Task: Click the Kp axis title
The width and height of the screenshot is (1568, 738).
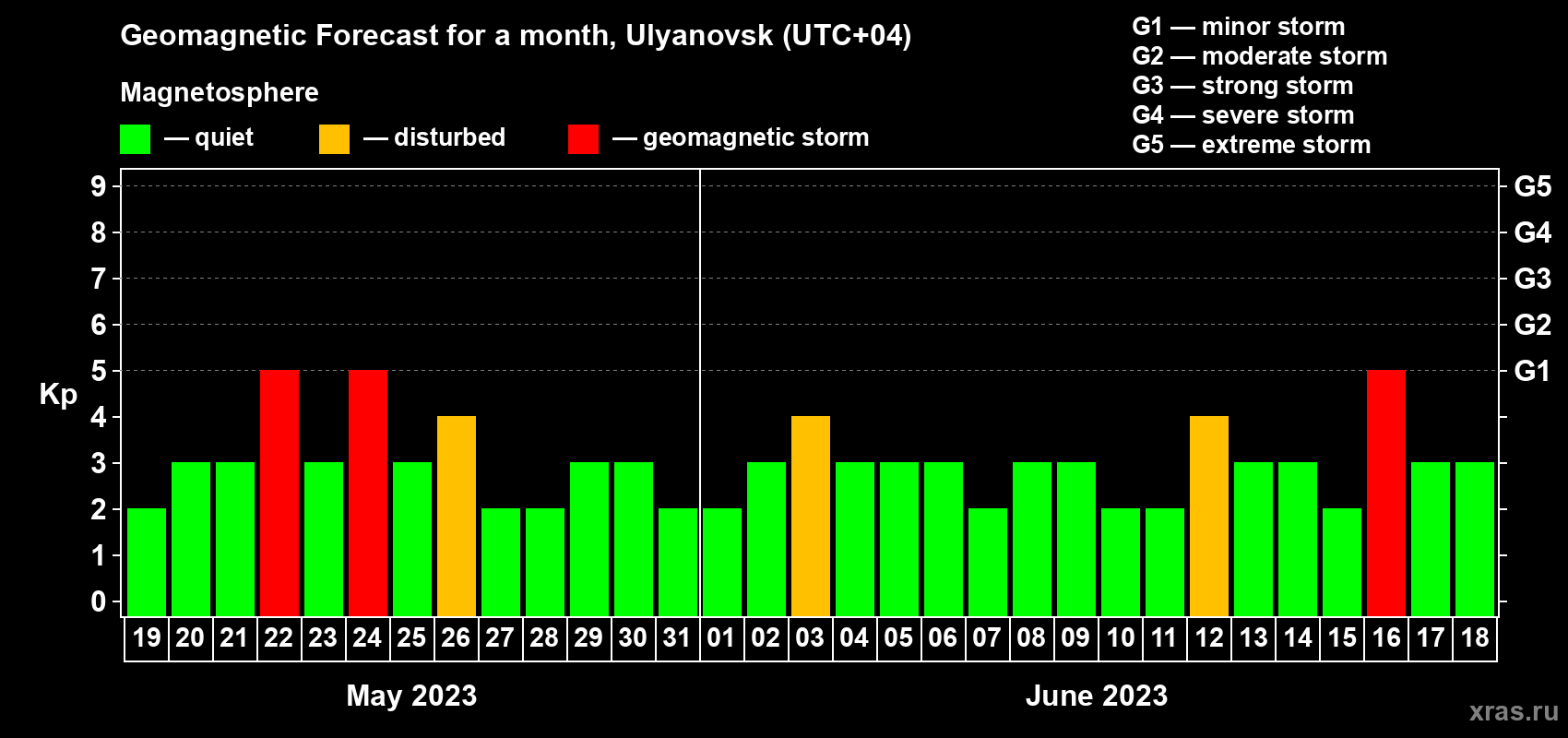Action: pos(58,394)
